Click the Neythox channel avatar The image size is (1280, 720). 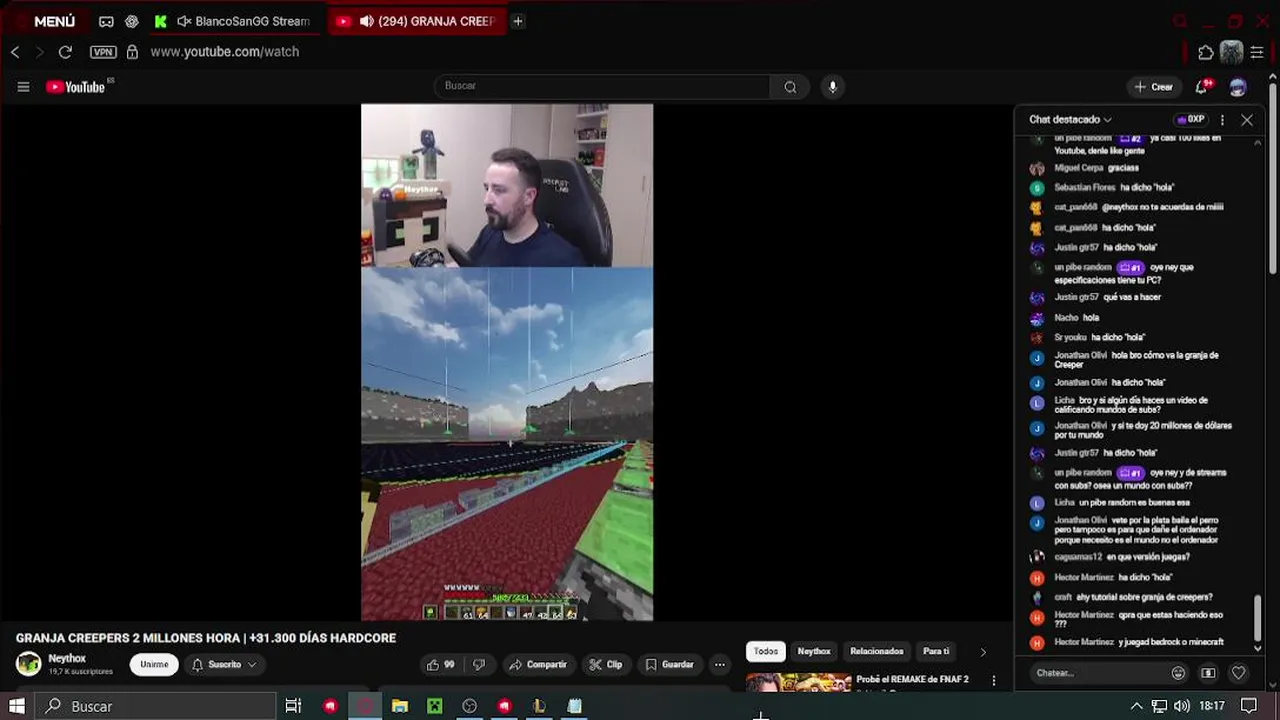[x=29, y=664]
